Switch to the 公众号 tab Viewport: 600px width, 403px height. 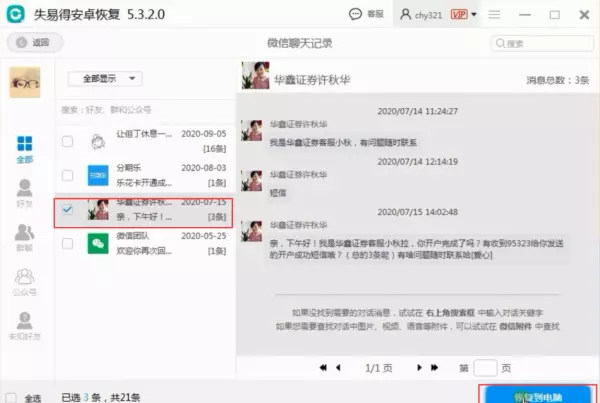(x=24, y=282)
